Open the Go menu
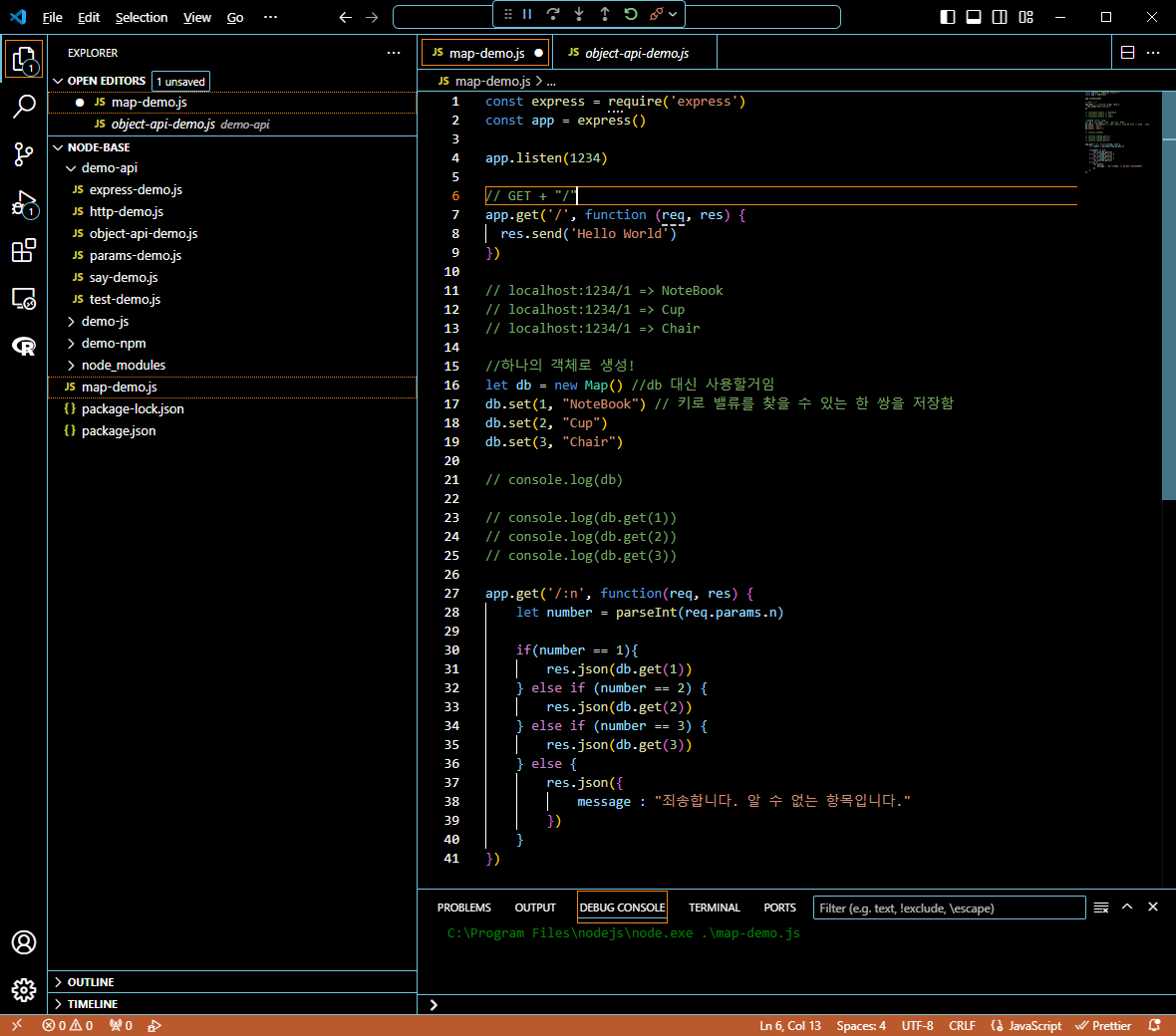 click(x=235, y=17)
